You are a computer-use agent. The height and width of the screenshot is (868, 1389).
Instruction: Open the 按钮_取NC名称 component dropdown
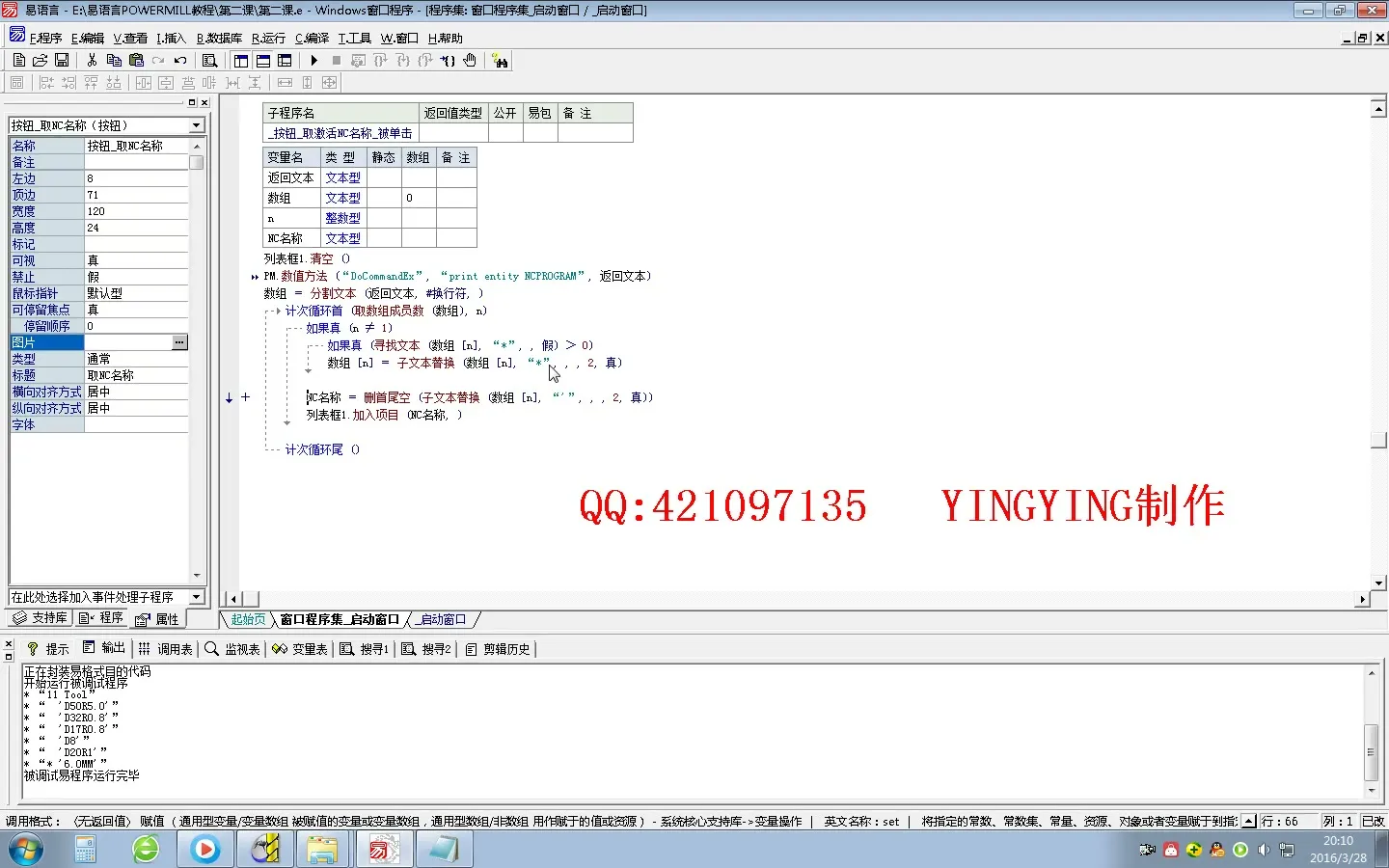[196, 125]
